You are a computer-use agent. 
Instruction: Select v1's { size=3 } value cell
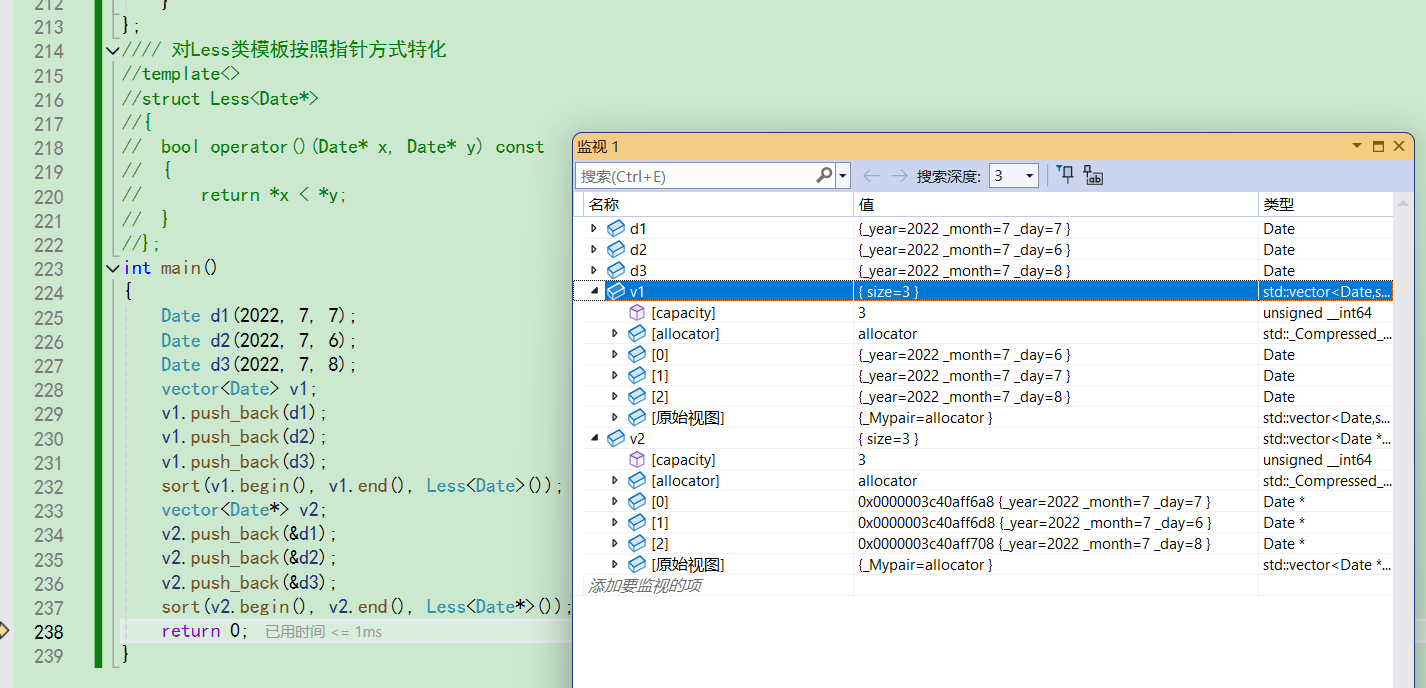1055,291
